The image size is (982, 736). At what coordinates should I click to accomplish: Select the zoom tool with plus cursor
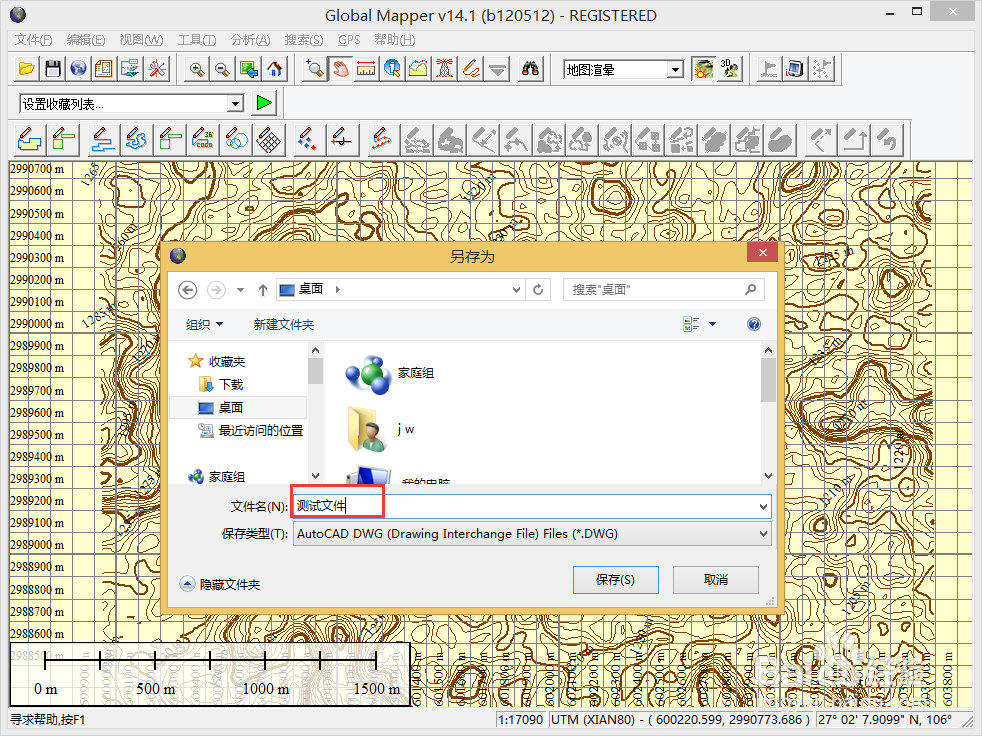(314, 68)
